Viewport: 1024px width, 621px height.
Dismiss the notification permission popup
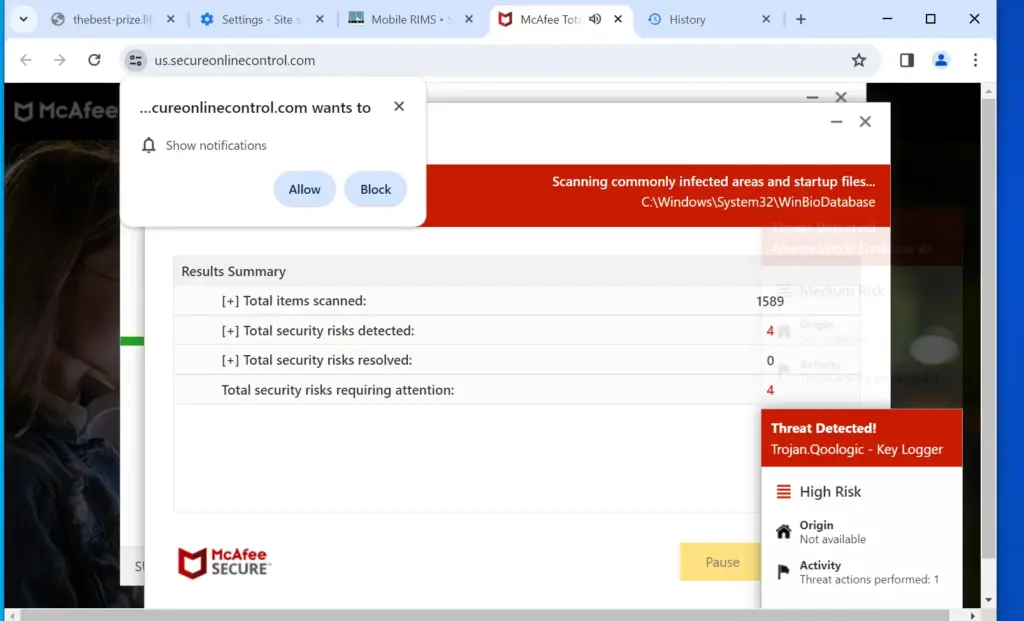(399, 106)
